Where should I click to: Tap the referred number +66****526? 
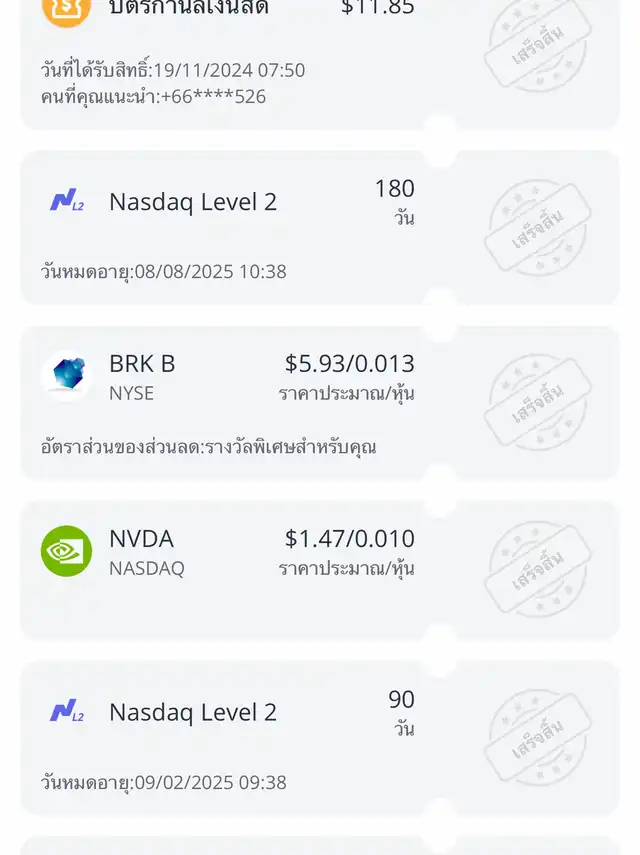click(x=153, y=97)
